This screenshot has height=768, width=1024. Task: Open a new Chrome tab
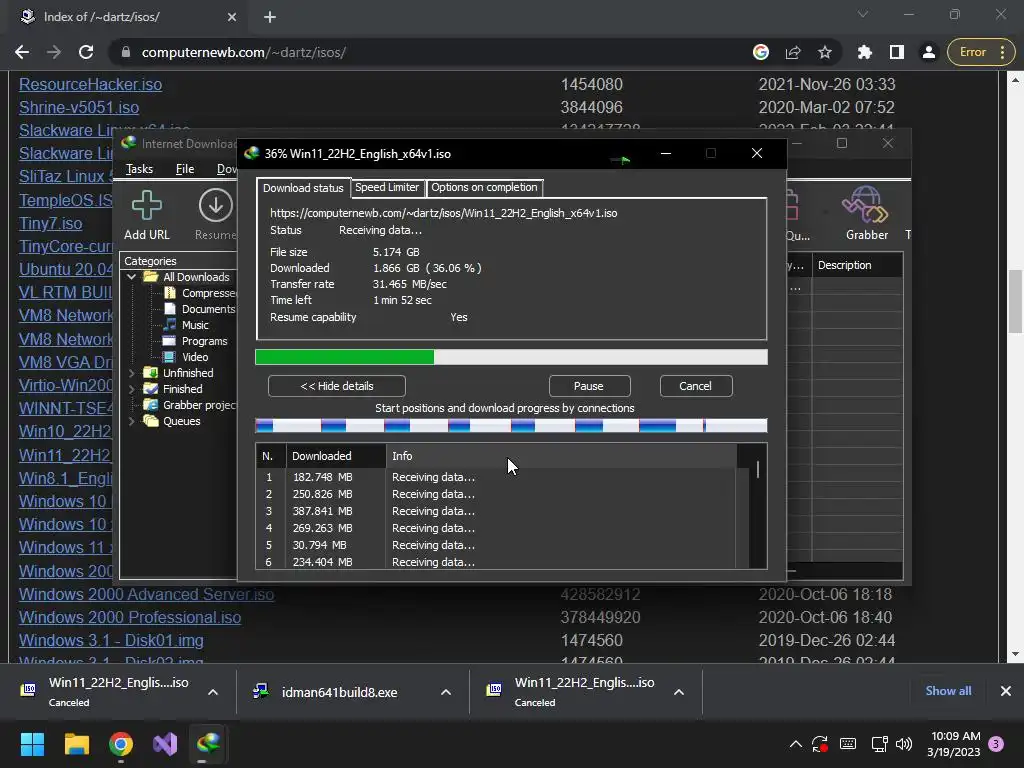[270, 17]
